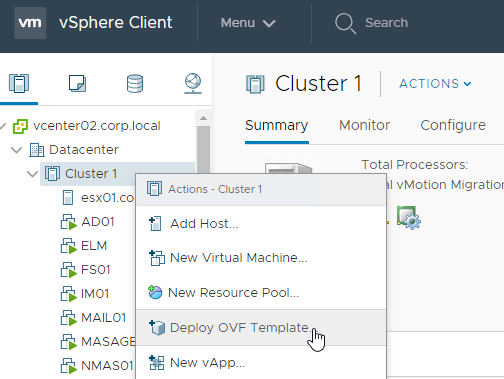Screen dimensions: 504x379
Task: Switch to the Monitor tab
Action: pyautogui.click(x=364, y=125)
